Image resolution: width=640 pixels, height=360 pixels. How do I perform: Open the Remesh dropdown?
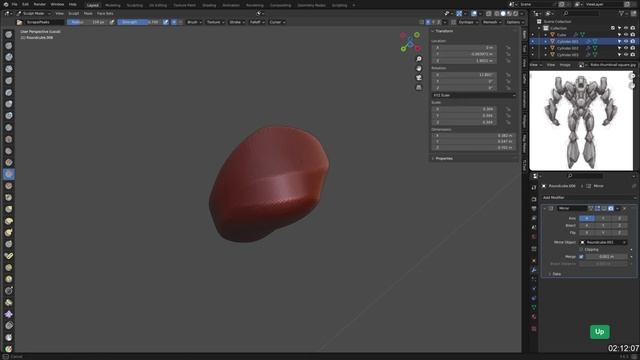(492, 22)
